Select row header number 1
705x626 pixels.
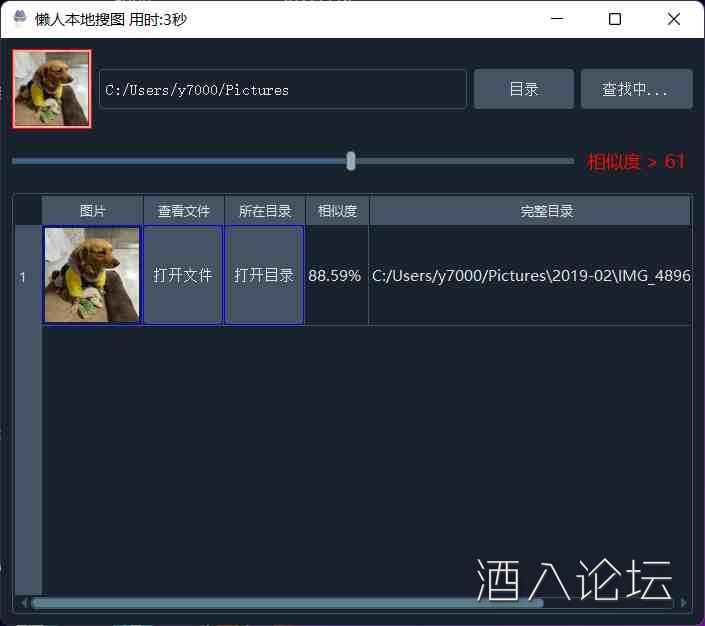click(28, 277)
